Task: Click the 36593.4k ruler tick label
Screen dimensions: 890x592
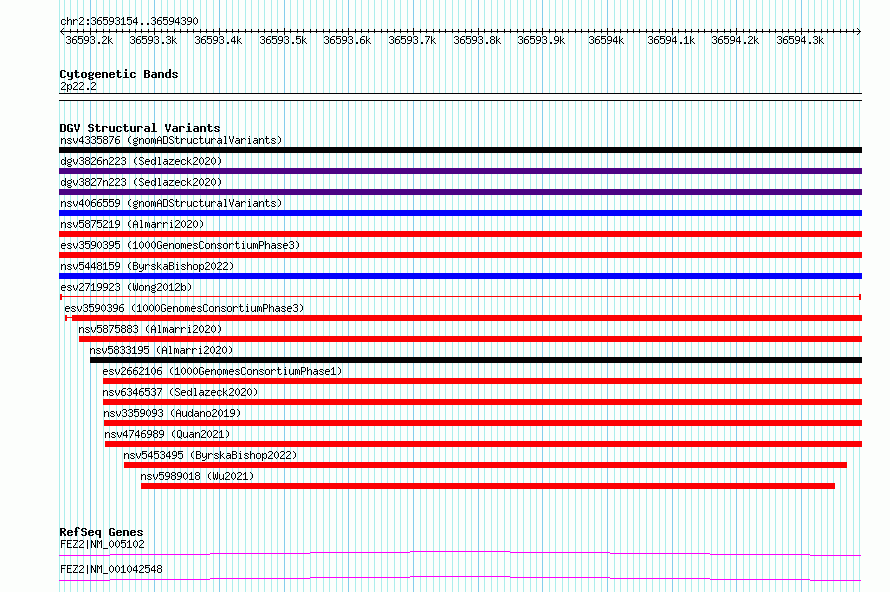Action: (x=218, y=40)
